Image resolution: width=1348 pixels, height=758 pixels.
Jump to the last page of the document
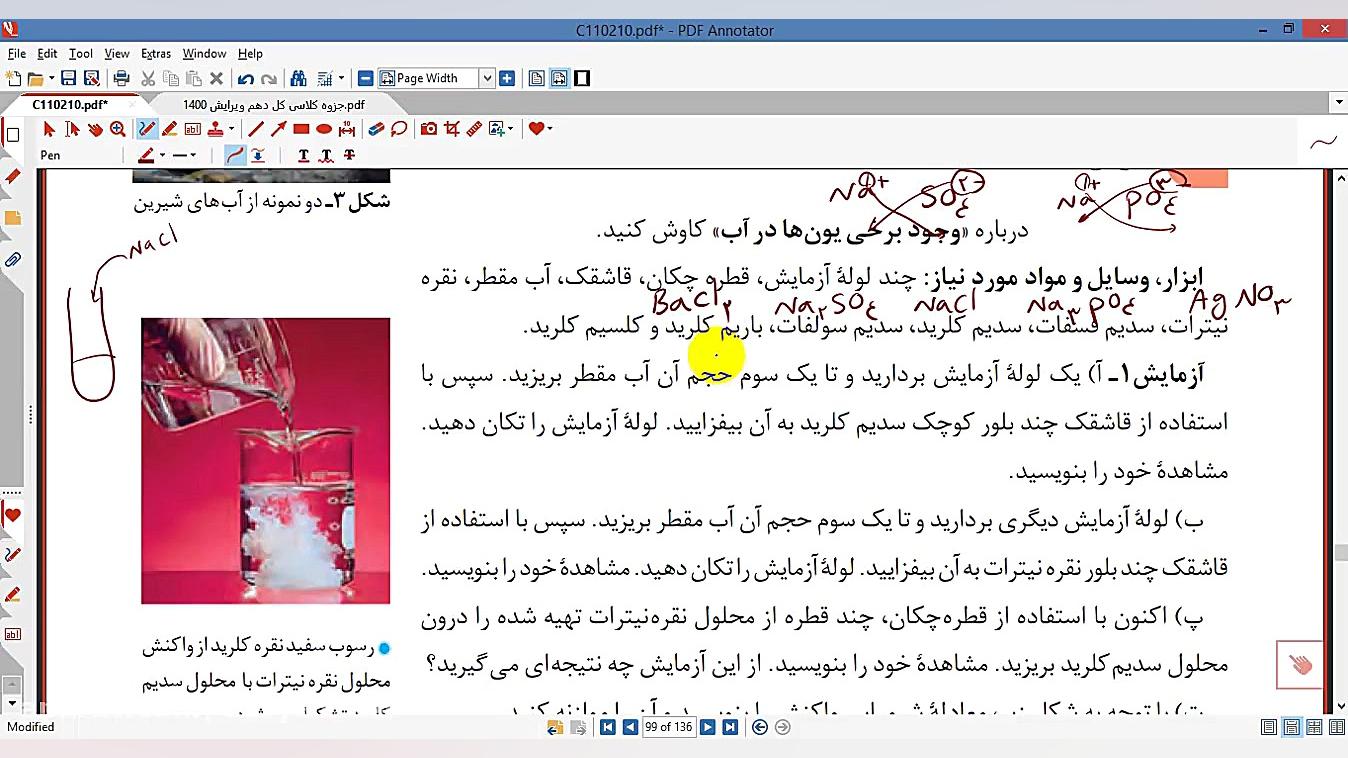(731, 727)
